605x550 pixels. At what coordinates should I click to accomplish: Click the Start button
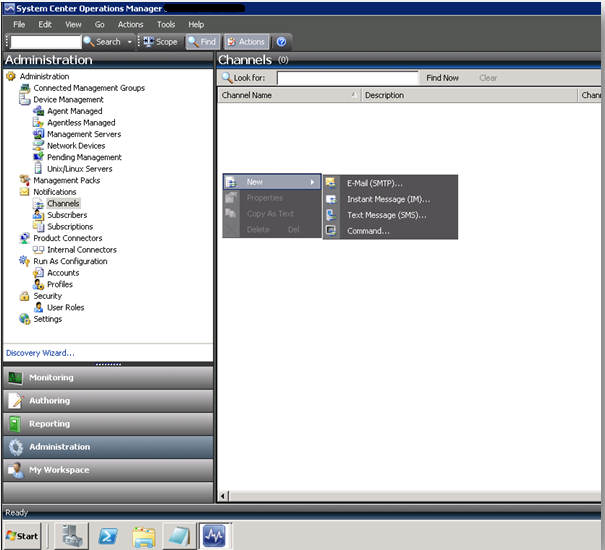pos(22,536)
